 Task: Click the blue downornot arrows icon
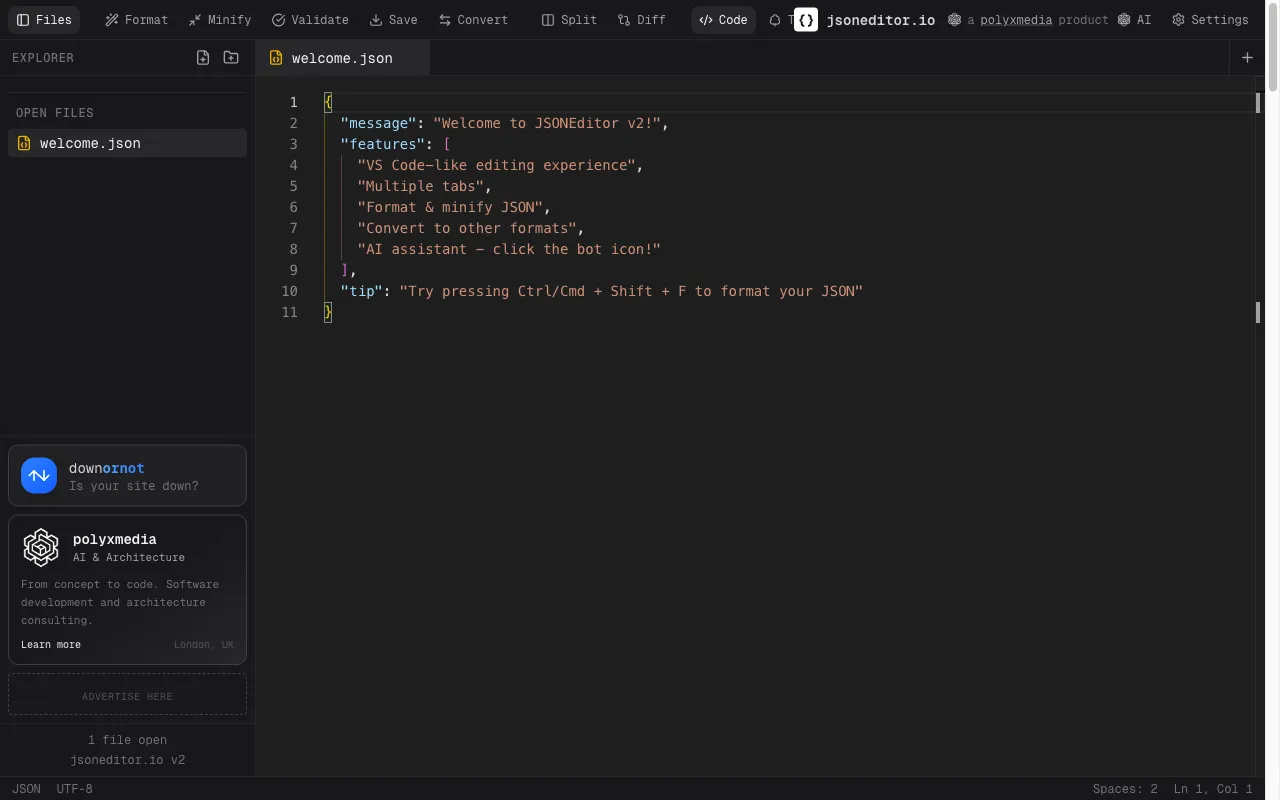tap(39, 476)
